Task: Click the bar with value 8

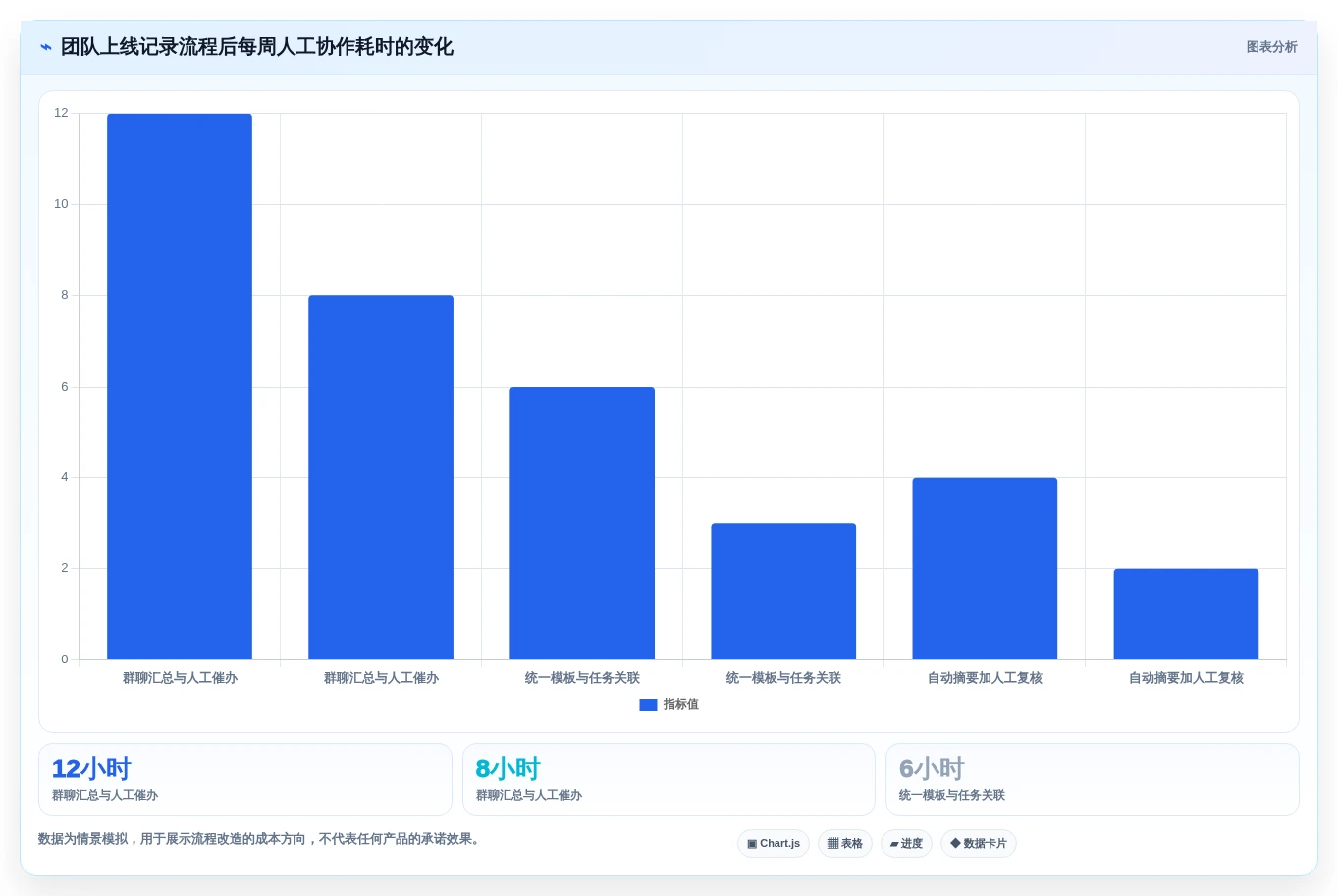Action: (381, 477)
